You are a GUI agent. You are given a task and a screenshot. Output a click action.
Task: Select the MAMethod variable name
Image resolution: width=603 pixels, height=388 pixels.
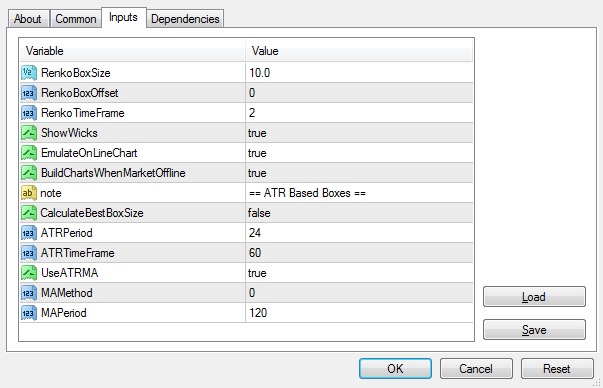(67, 293)
